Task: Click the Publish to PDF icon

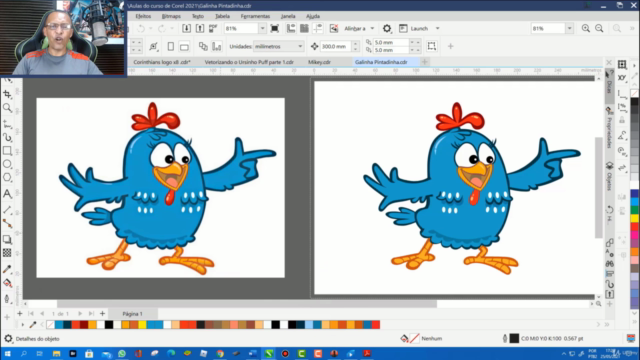Action: pos(213,28)
